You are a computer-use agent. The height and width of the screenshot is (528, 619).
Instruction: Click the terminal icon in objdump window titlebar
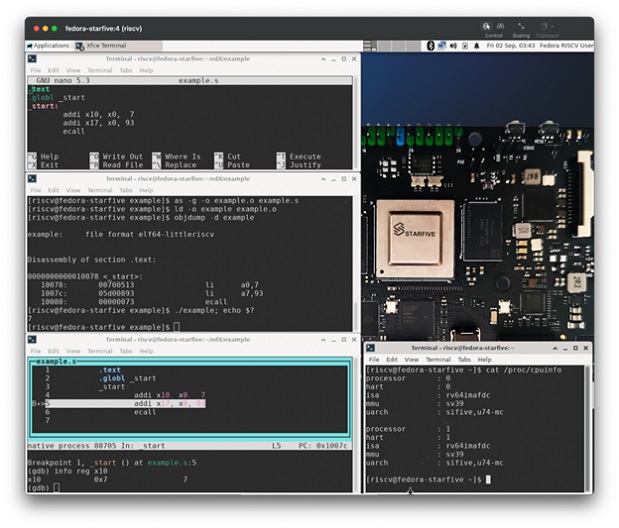tap(32, 179)
